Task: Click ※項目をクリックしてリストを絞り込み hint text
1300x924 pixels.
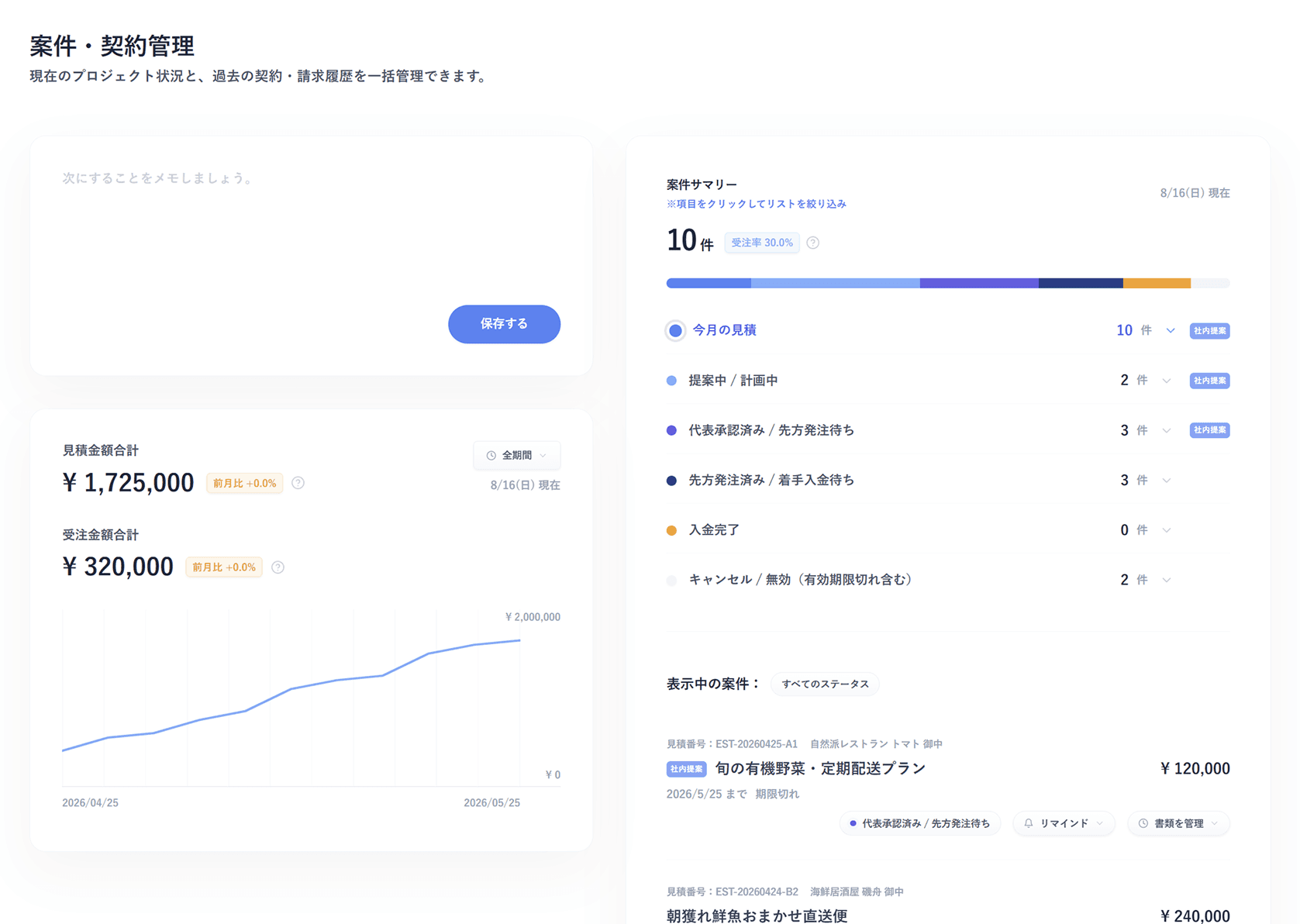Action: (x=757, y=204)
